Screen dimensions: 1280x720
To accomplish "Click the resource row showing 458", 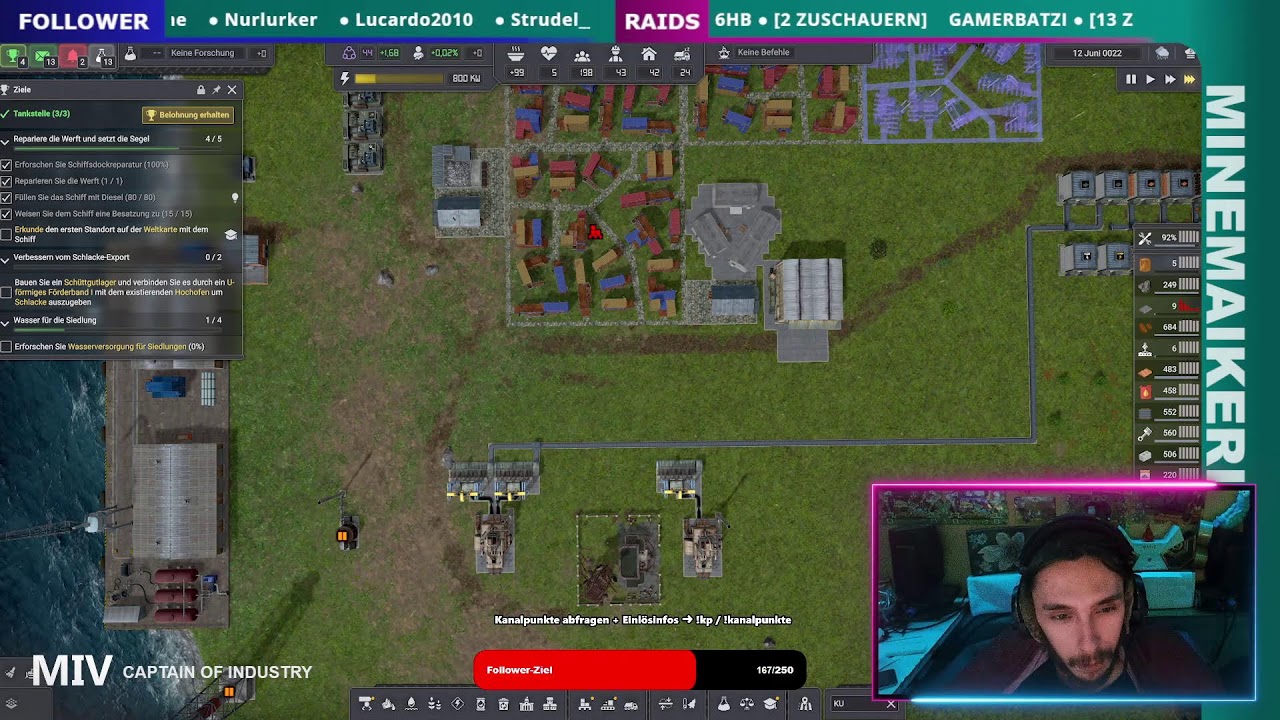I will click(1168, 391).
